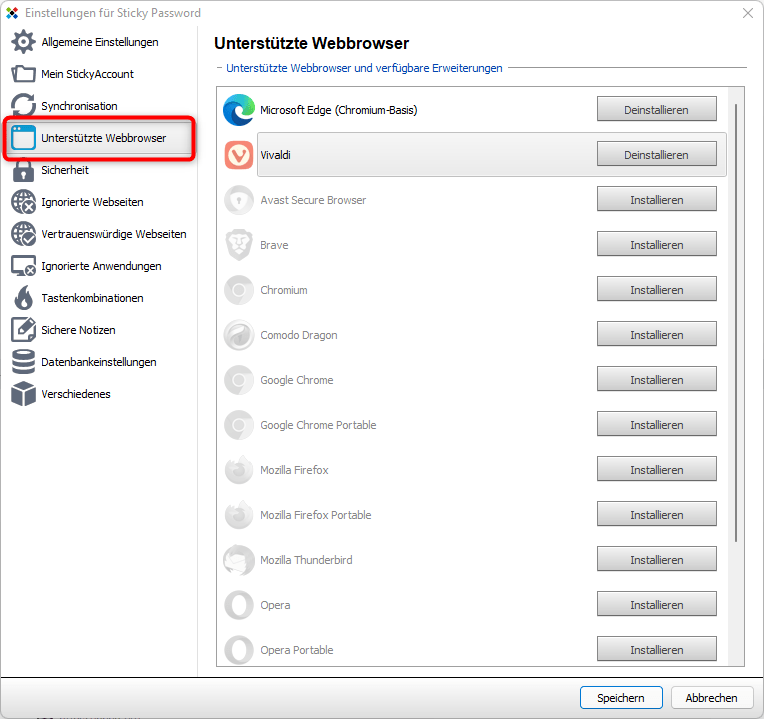Select Verschiedenes in the sidebar
Viewport: 764px width, 719px height.
click(99, 394)
